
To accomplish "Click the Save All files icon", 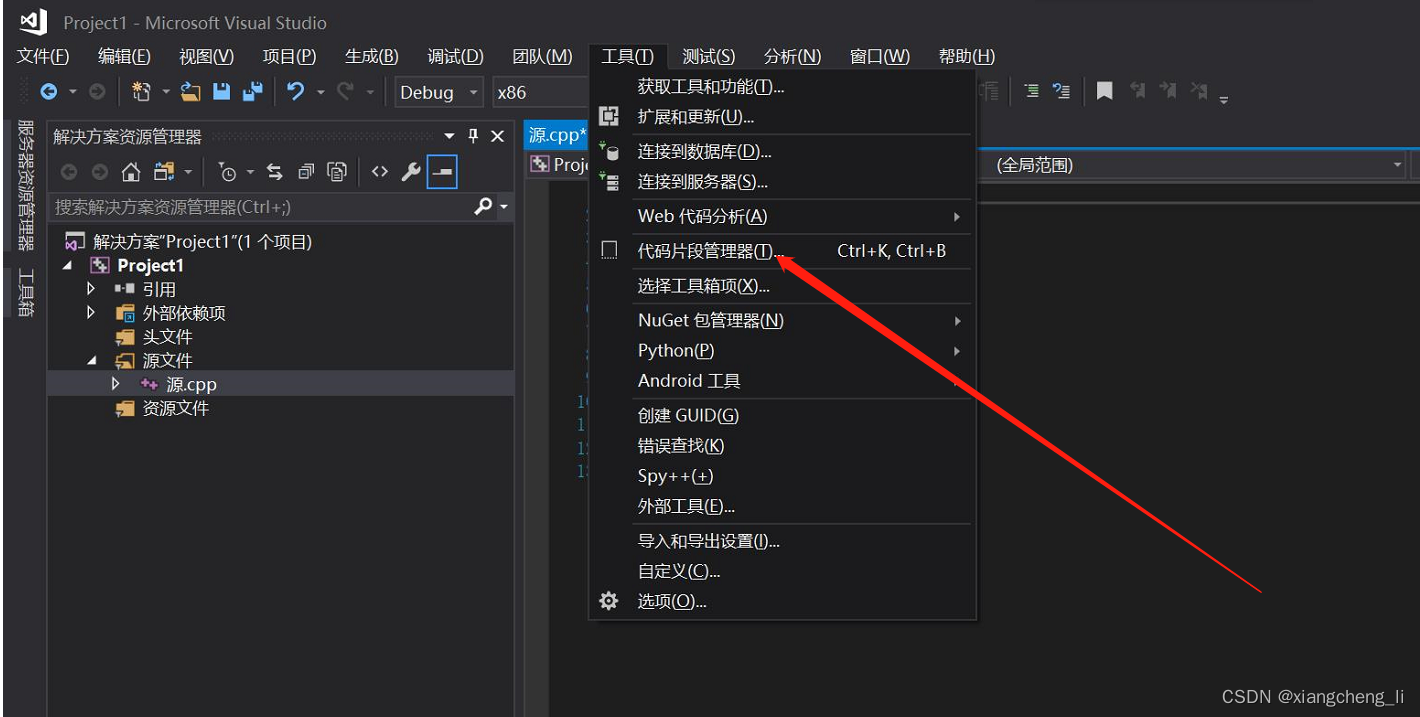I will (253, 91).
